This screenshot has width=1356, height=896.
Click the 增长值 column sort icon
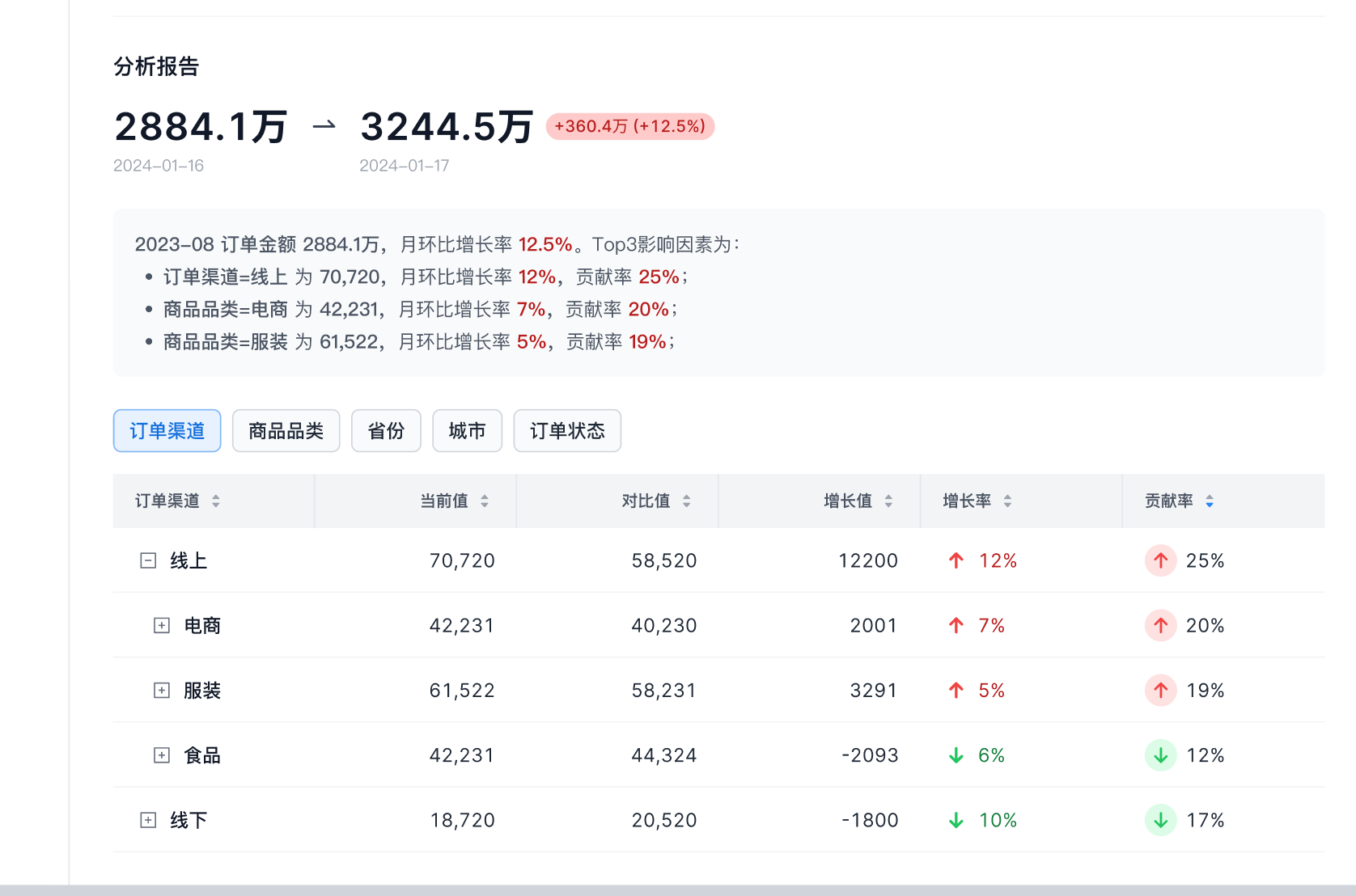coord(888,501)
